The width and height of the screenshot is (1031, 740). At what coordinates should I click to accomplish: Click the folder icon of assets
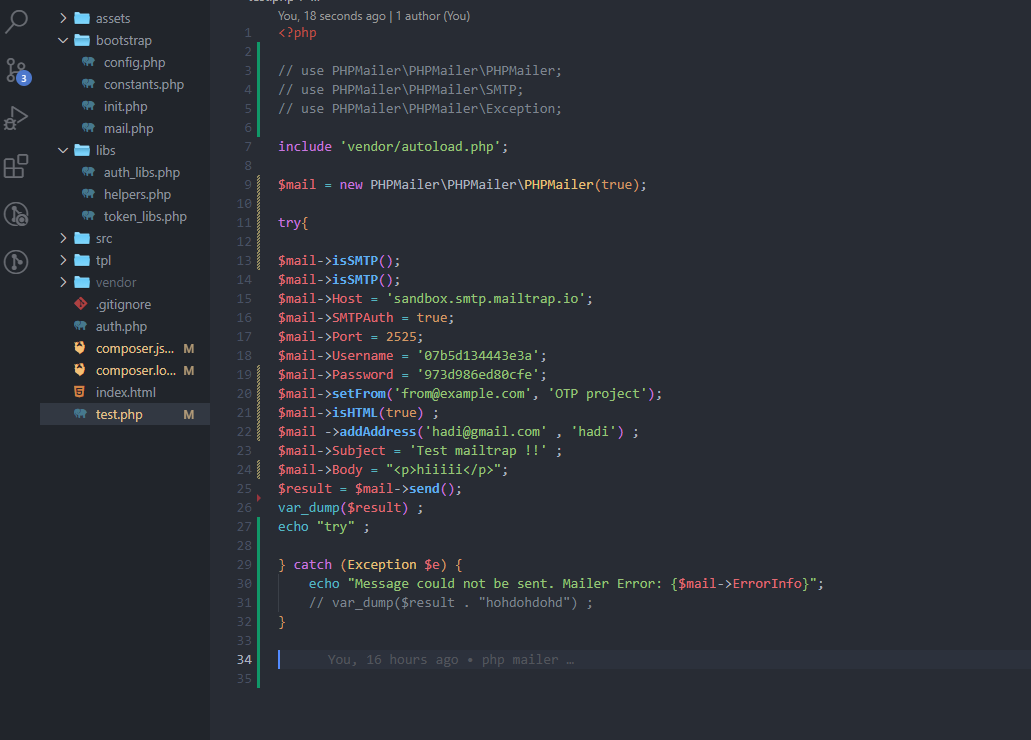82,18
